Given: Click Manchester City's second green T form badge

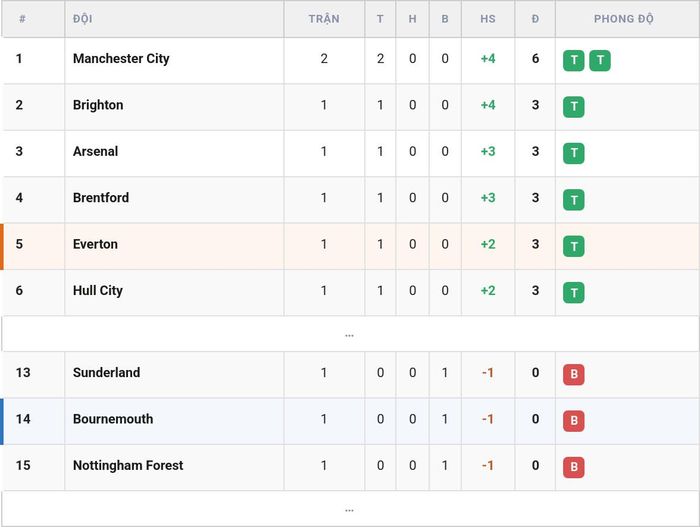Looking at the screenshot, I should click(x=600, y=60).
